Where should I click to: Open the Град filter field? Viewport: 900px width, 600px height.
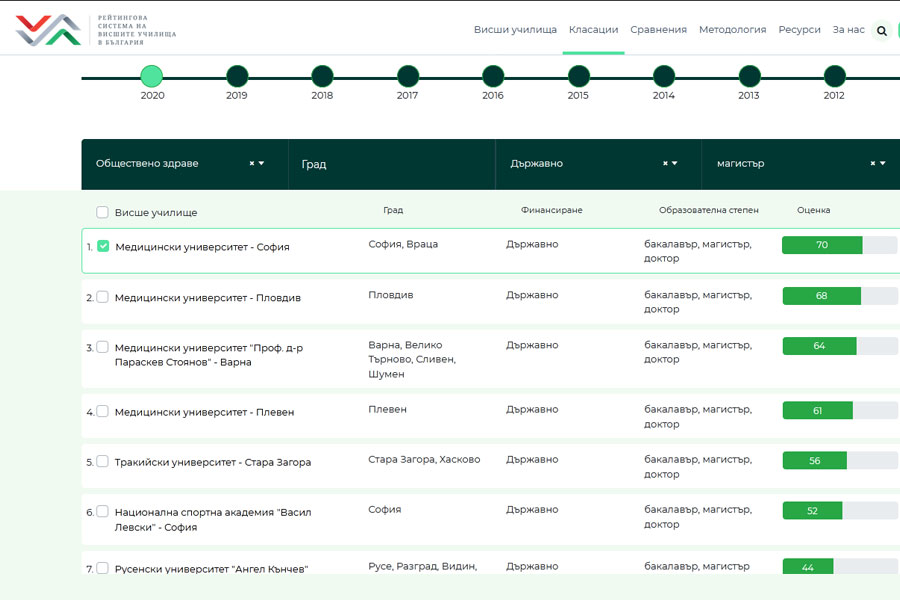click(x=391, y=164)
